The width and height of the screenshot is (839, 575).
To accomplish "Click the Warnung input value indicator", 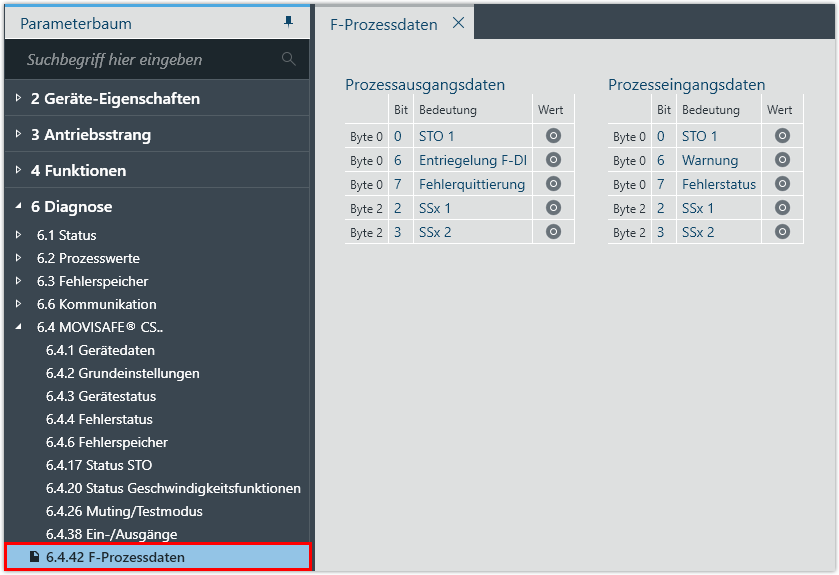I will coord(782,160).
